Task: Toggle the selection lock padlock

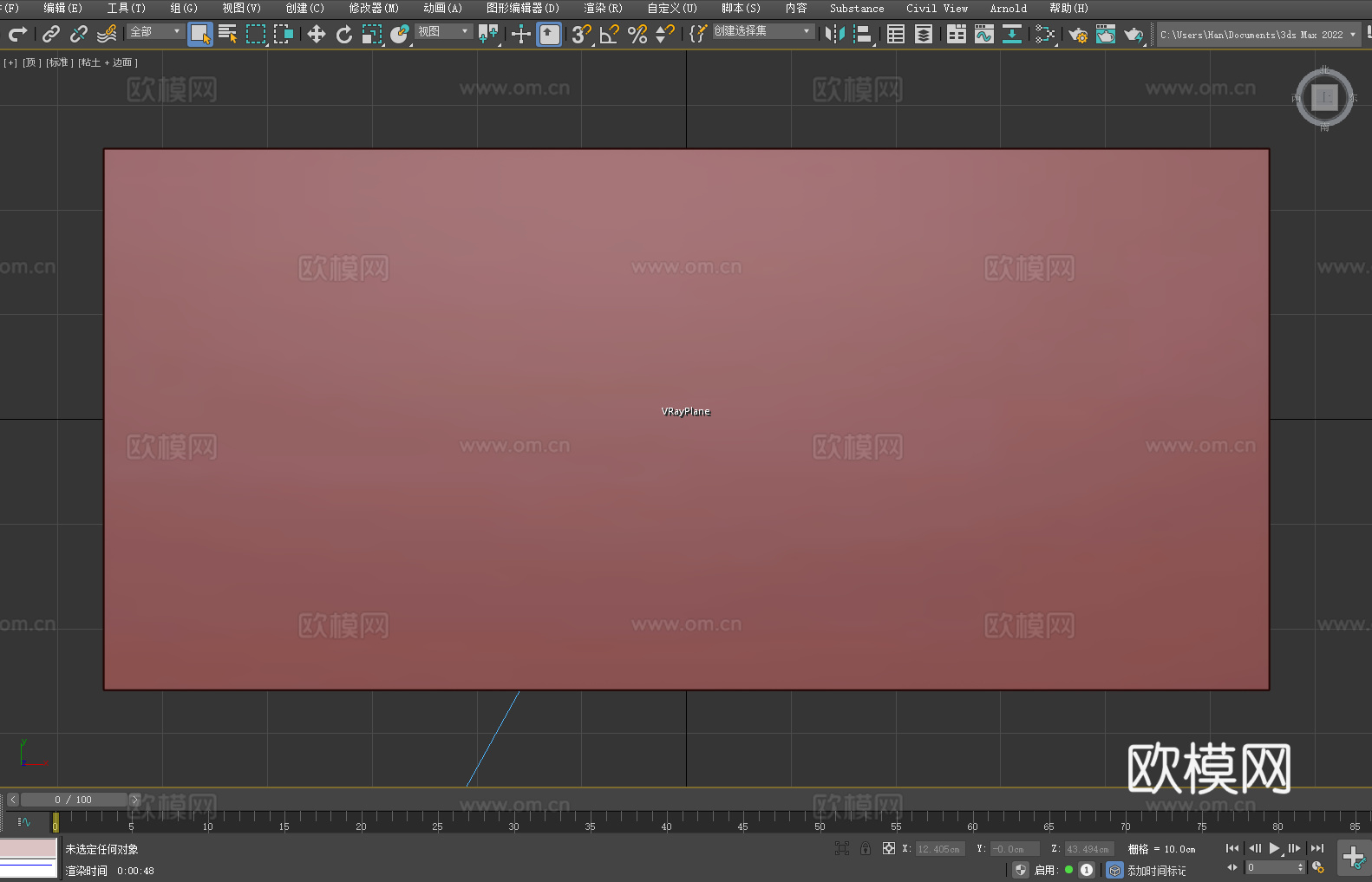Action: tap(865, 848)
